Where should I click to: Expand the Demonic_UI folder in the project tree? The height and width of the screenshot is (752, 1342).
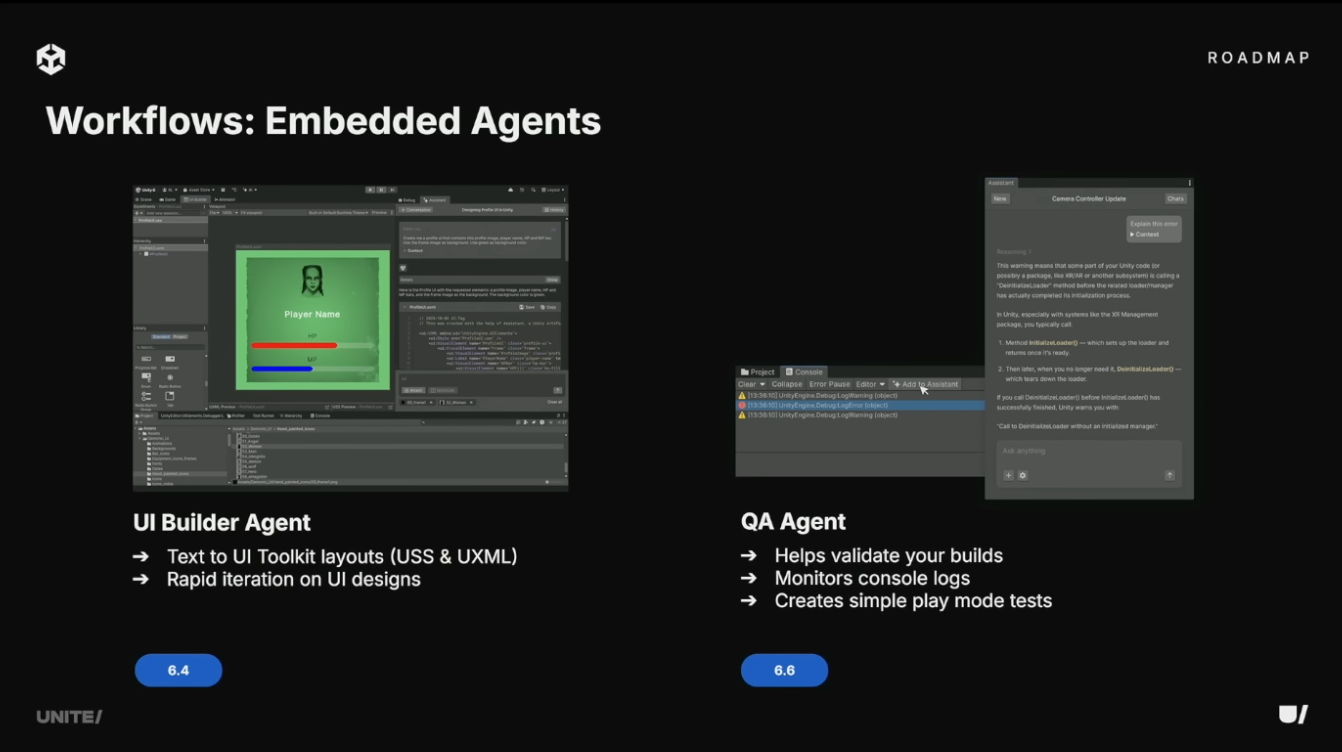(140, 439)
